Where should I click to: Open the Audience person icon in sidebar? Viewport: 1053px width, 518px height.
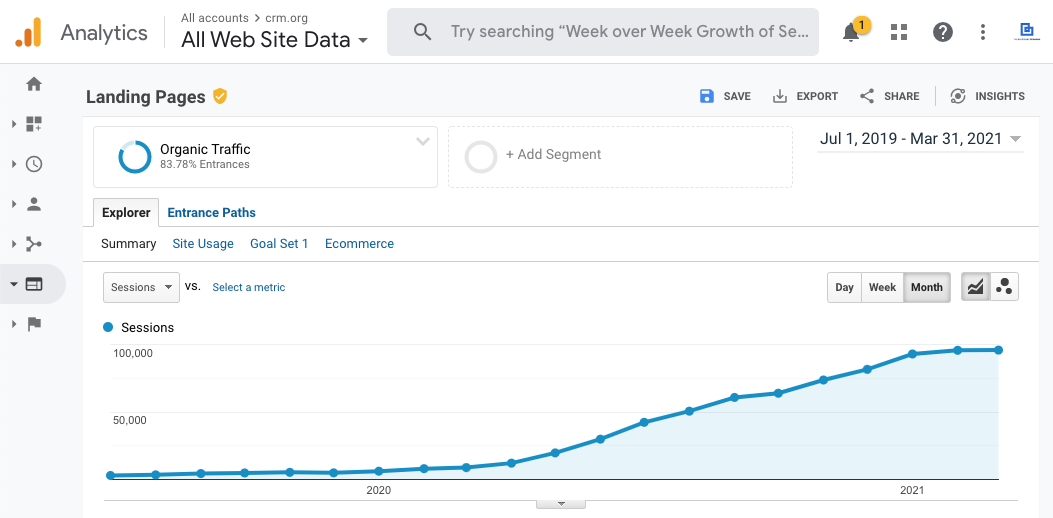(x=34, y=204)
